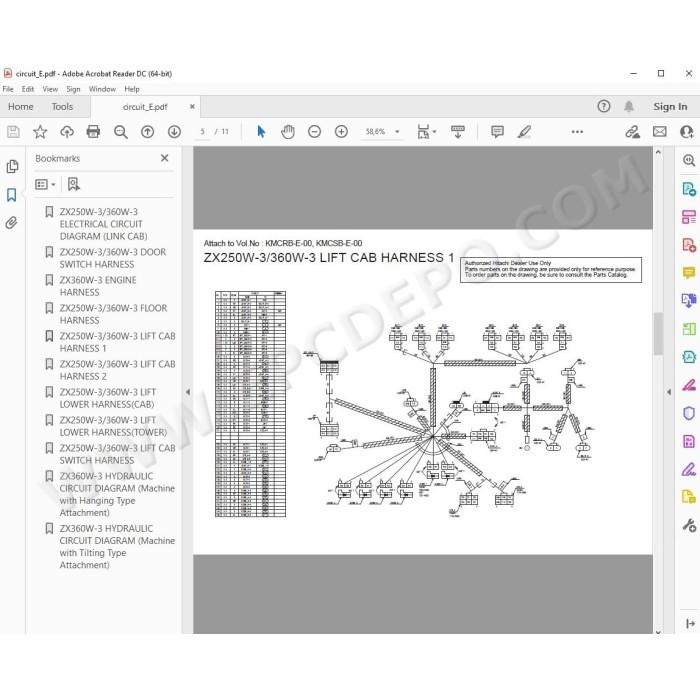The width and height of the screenshot is (700, 700).
Task: Open the Edit menu
Action: pos(28,89)
